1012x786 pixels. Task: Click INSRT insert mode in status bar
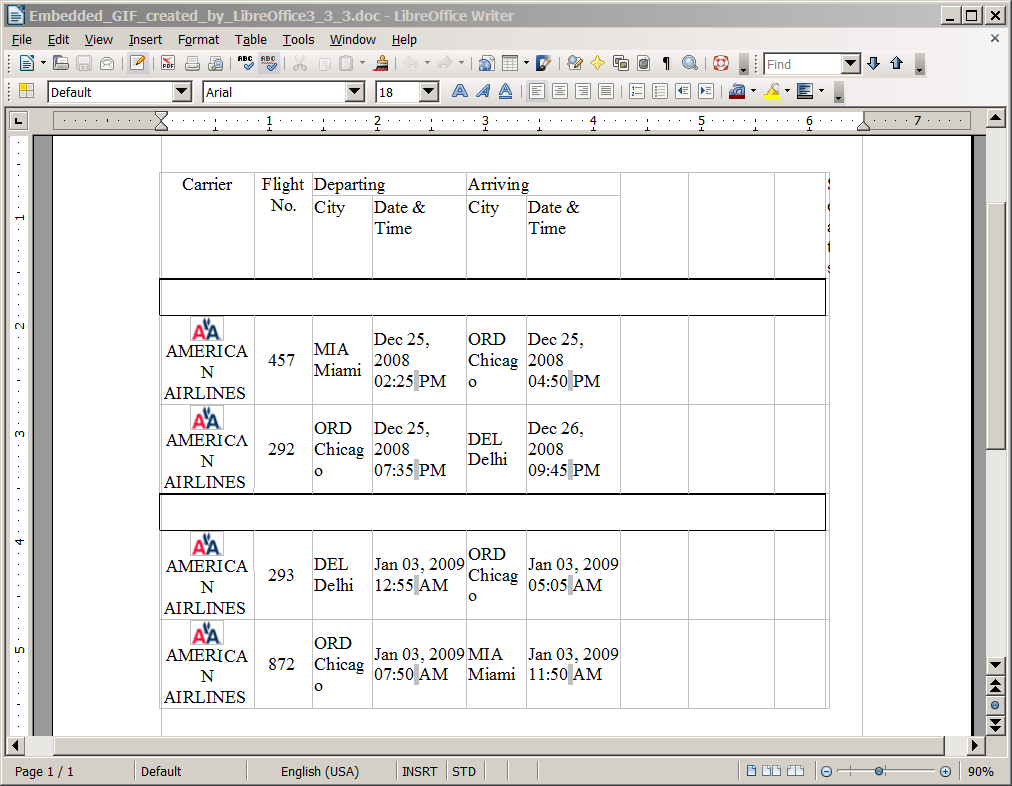420,772
